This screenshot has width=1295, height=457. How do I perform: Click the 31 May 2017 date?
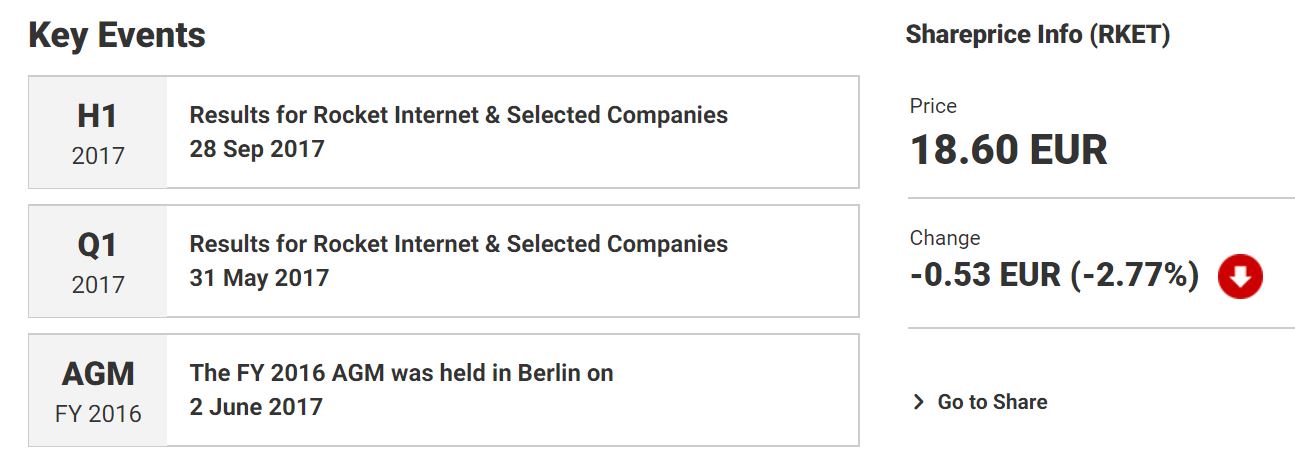pos(259,278)
